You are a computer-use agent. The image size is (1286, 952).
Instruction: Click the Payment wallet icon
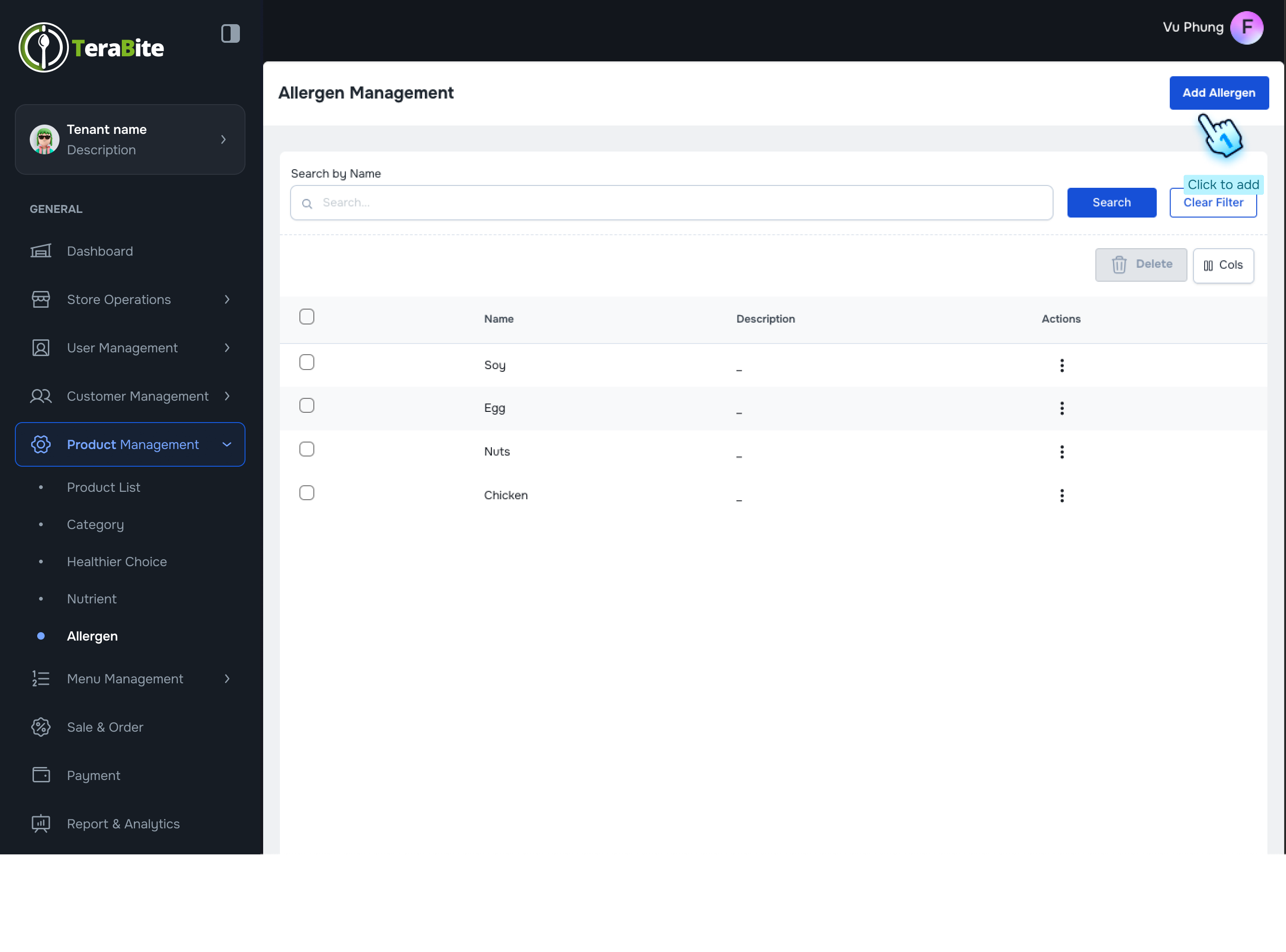[x=41, y=775]
